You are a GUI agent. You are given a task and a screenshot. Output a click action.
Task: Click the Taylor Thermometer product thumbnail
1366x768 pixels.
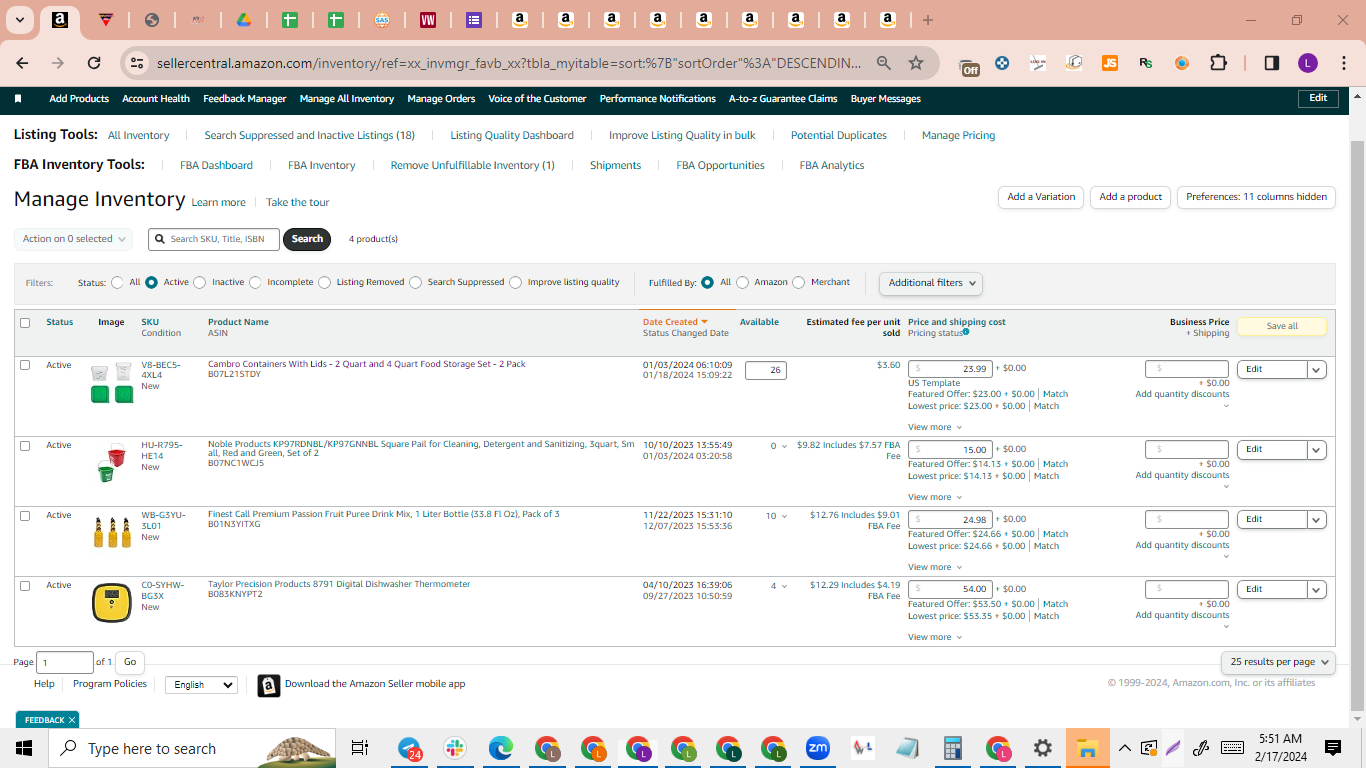[112, 603]
